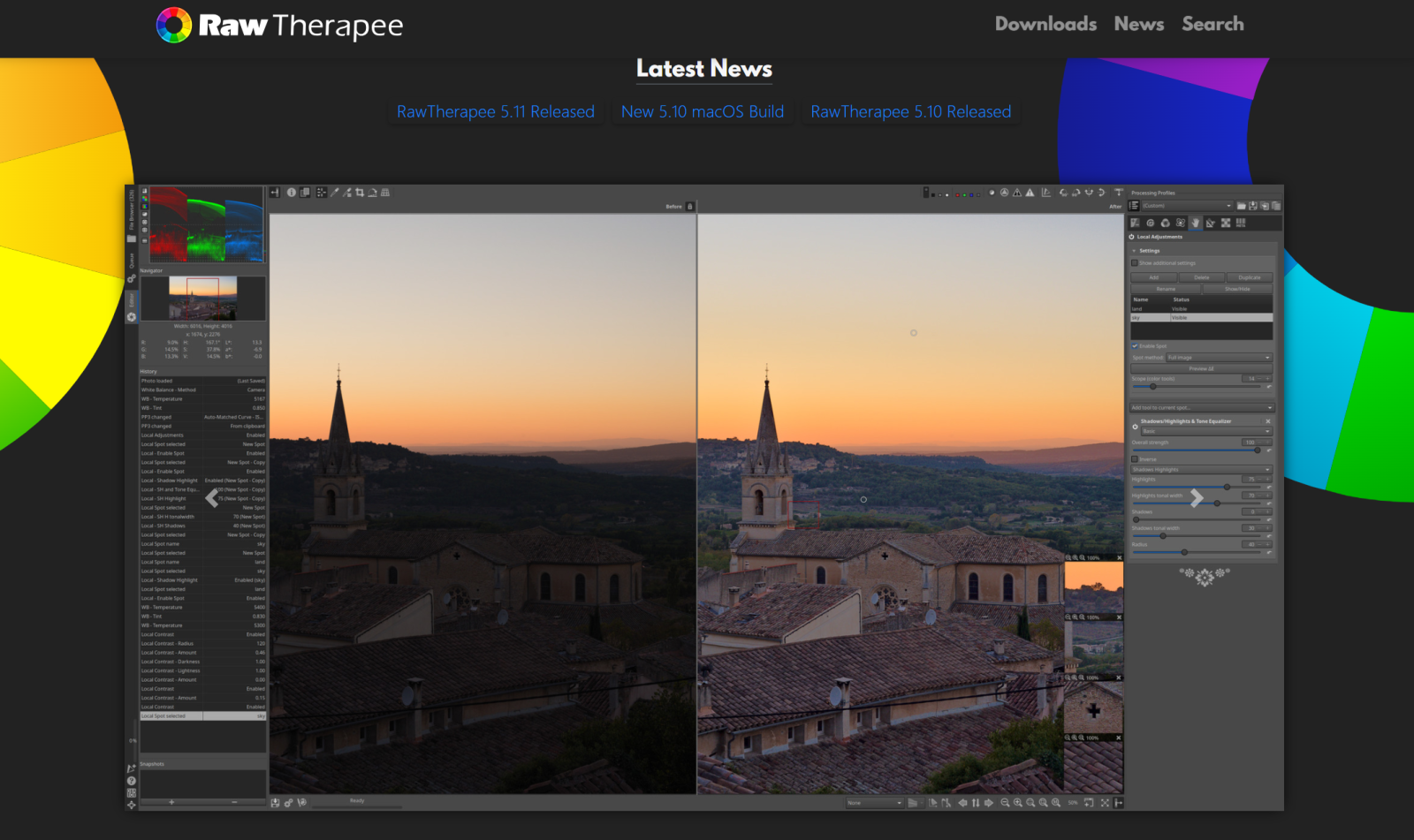
Task: Uncheck Enable Spot checkbox
Action: click(1135, 346)
